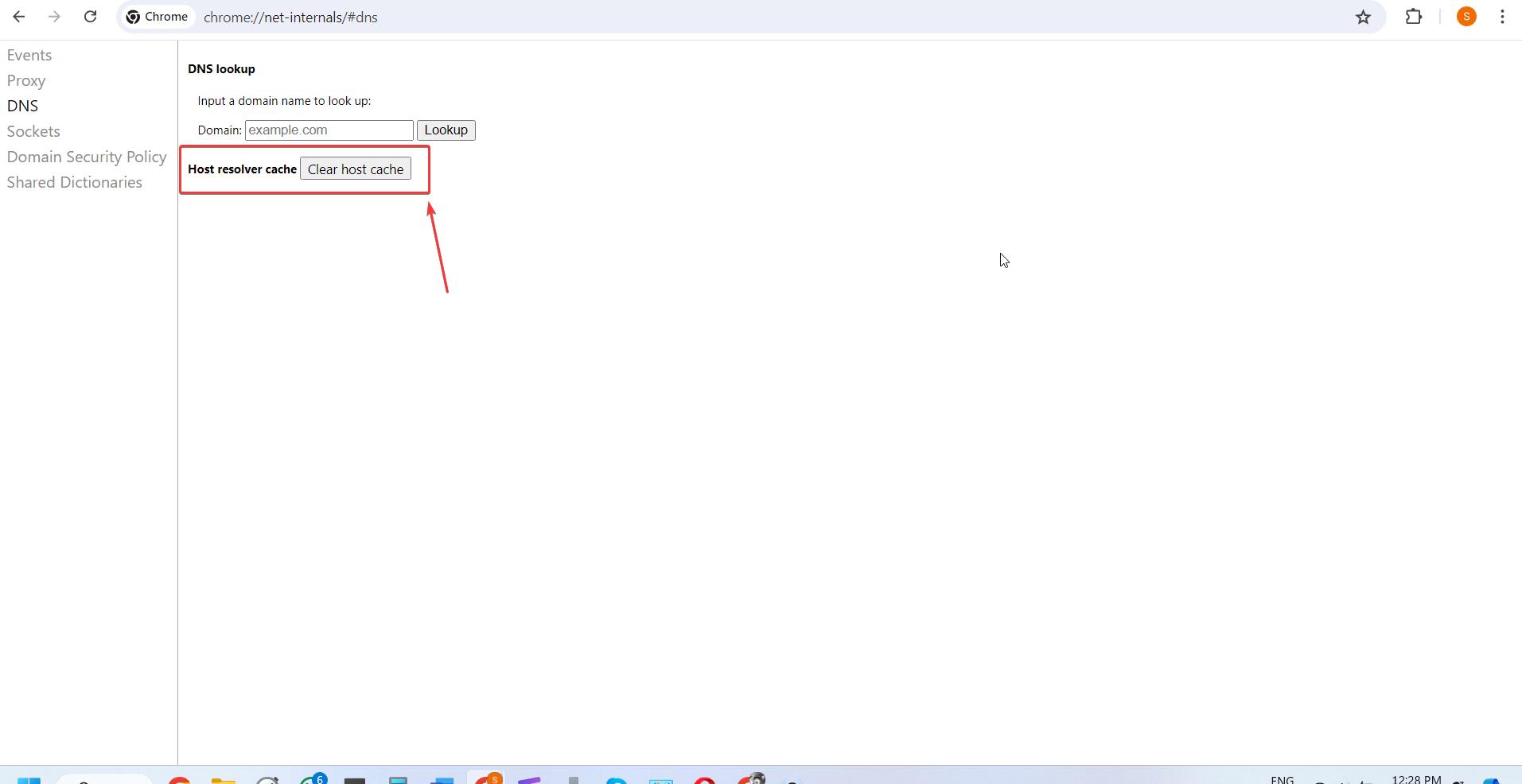This screenshot has height=784, width=1522.
Task: Click the Clear host cache button
Action: 356,169
